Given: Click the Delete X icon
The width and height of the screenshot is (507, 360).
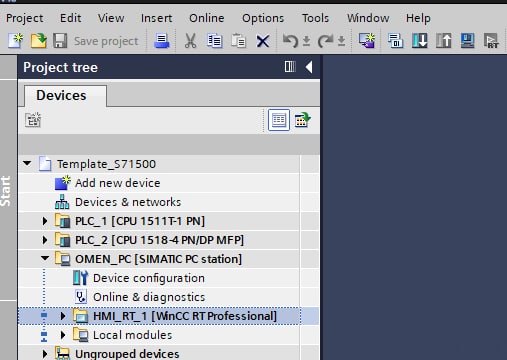Looking at the screenshot, I should pyautogui.click(x=263, y=41).
